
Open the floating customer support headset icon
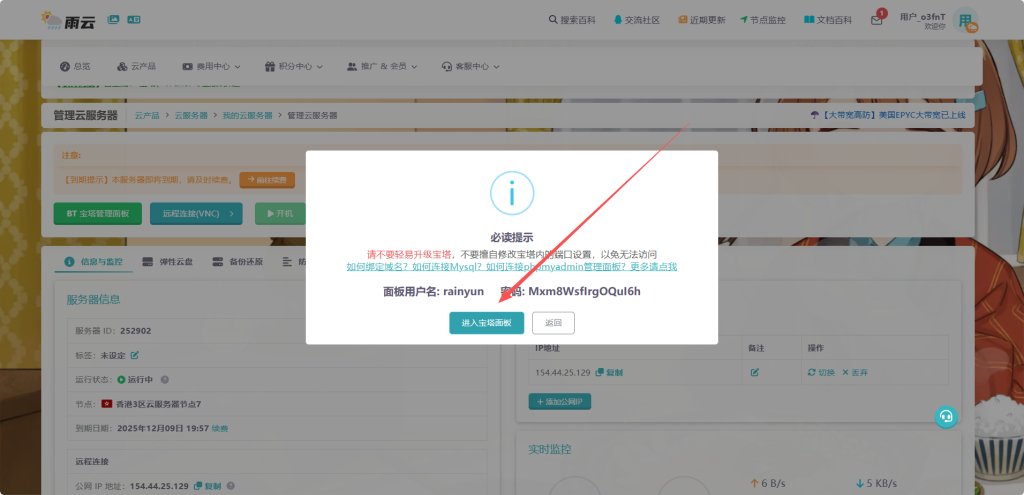945,417
